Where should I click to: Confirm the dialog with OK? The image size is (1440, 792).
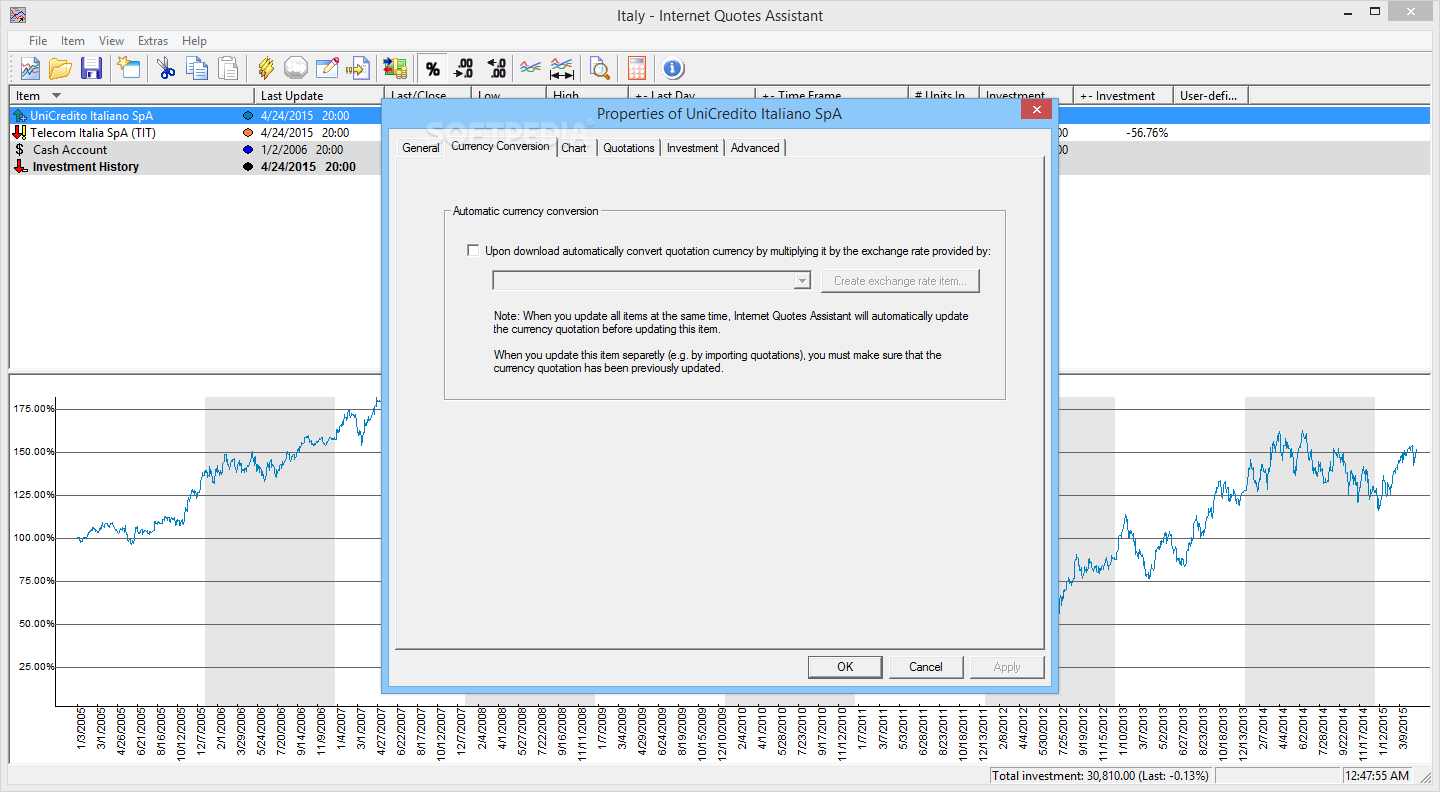[x=845, y=667]
